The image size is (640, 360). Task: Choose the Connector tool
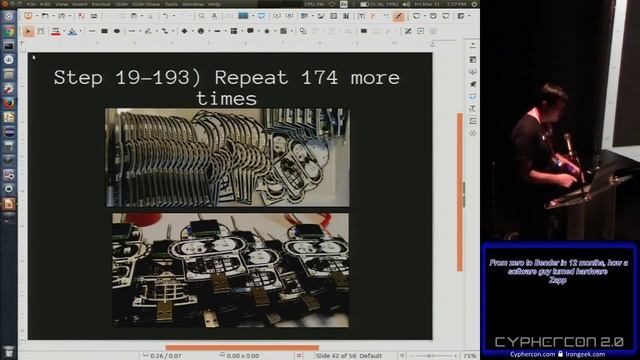coord(164,31)
